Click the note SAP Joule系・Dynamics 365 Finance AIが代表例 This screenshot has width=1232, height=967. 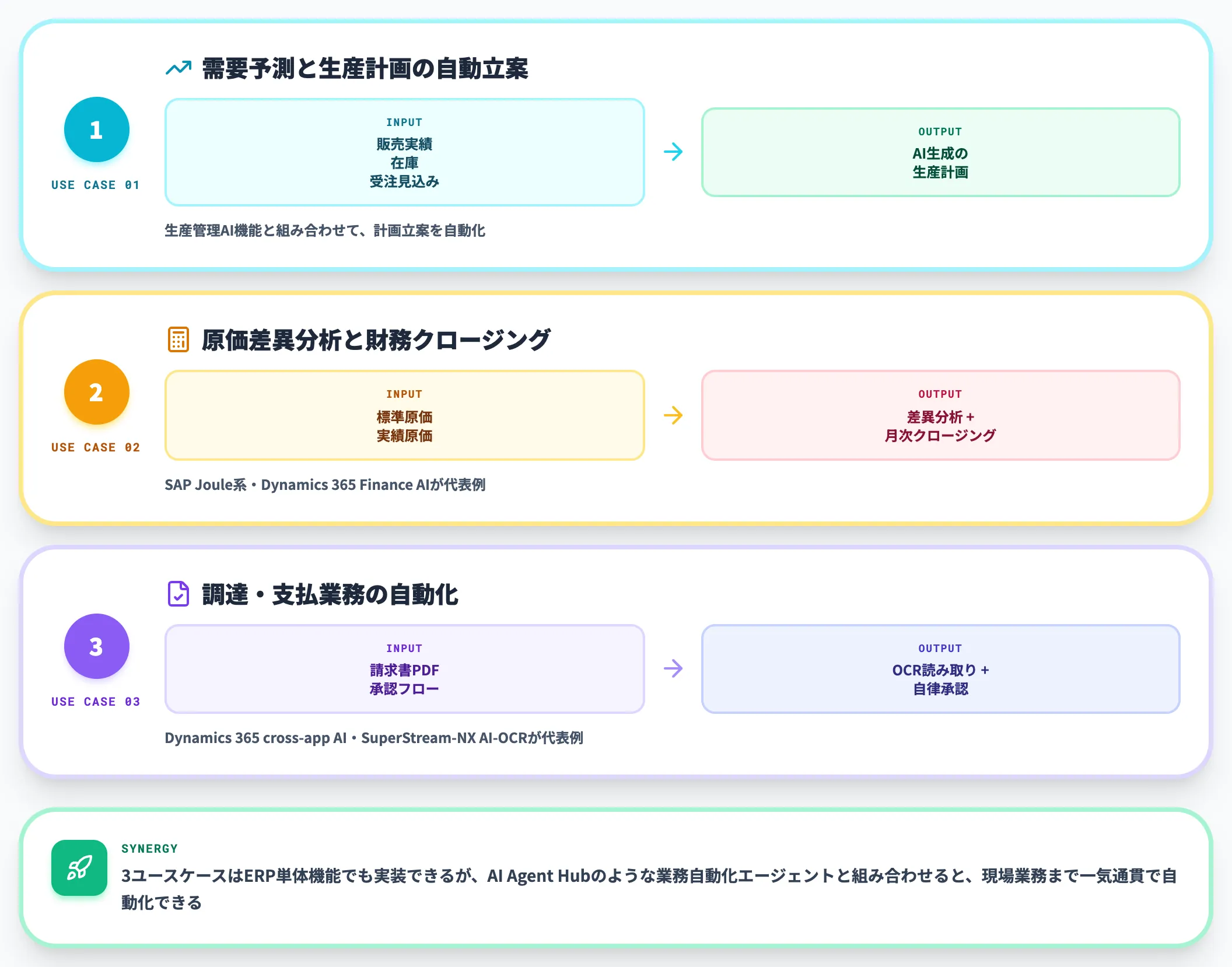[x=325, y=485]
